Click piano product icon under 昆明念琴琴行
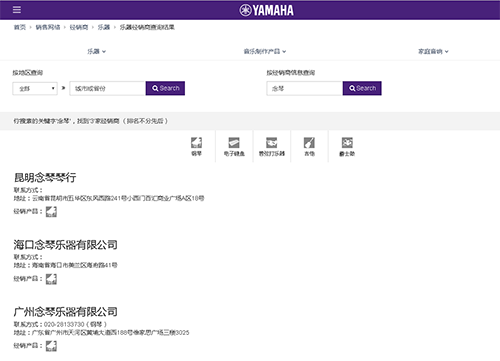The width and height of the screenshot is (500, 361). pos(51,211)
